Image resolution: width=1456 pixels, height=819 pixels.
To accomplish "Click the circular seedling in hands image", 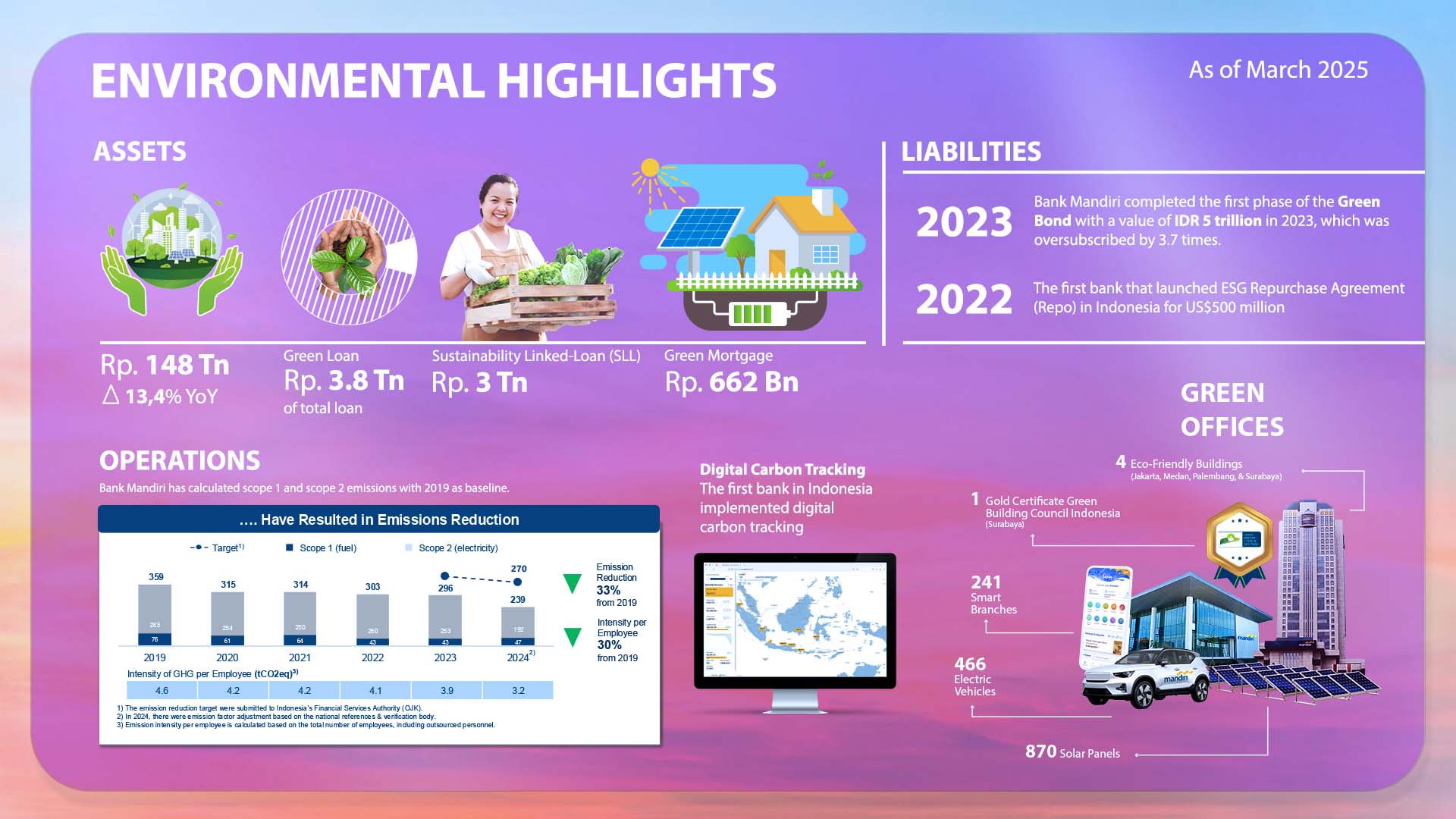I will point(349,257).
